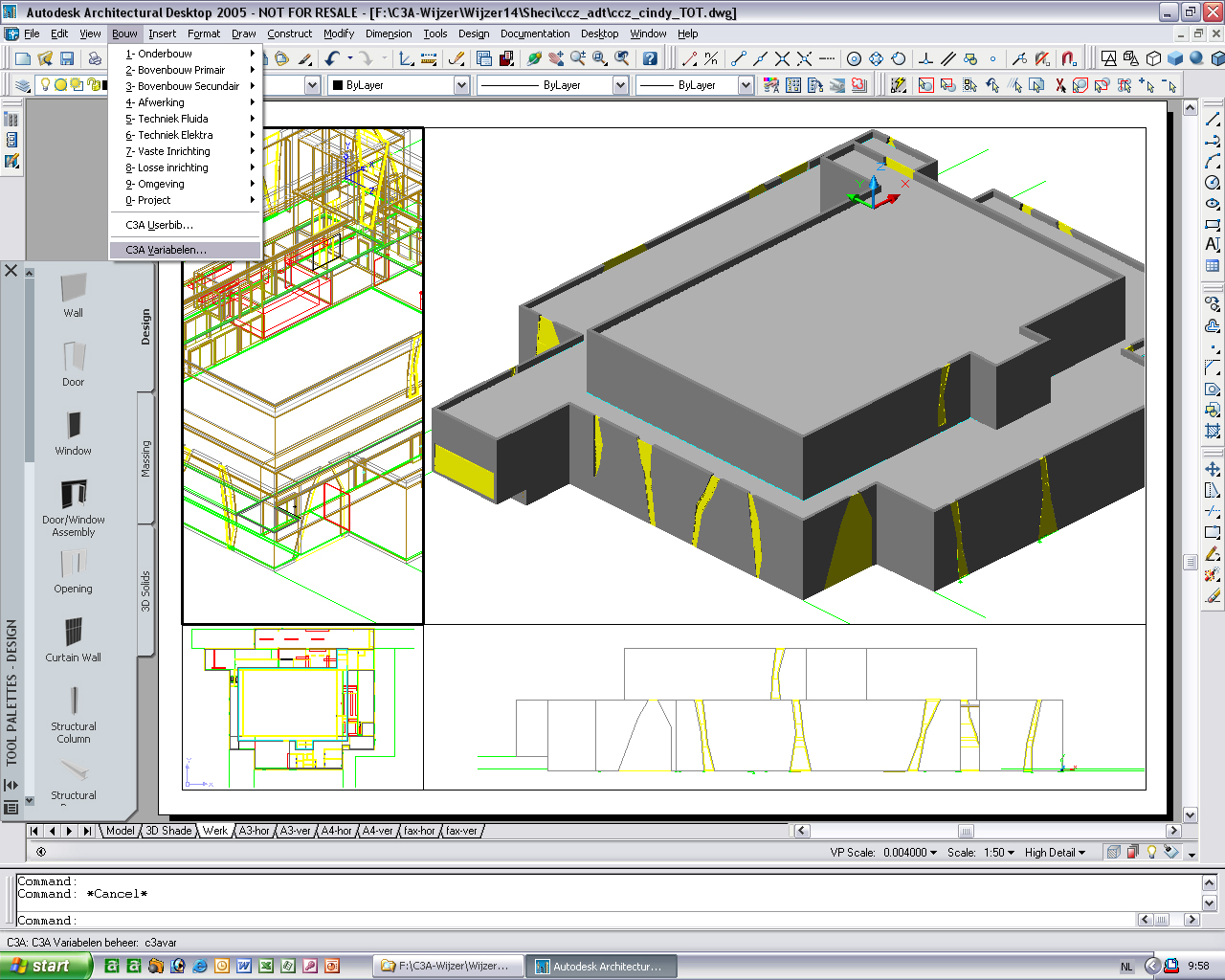Click the 3D Orbit globe icon
Image resolution: width=1225 pixels, height=980 pixels.
click(x=534, y=58)
